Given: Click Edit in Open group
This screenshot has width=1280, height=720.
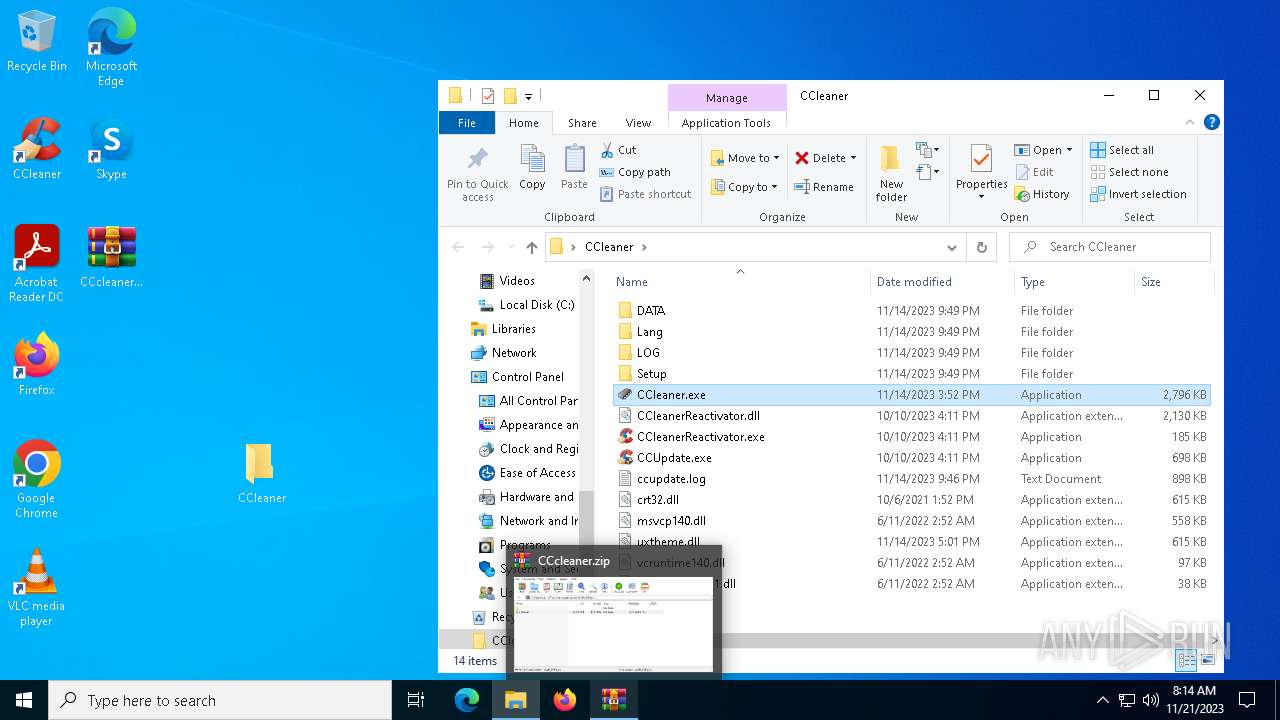Looking at the screenshot, I should pyautogui.click(x=1034, y=172).
